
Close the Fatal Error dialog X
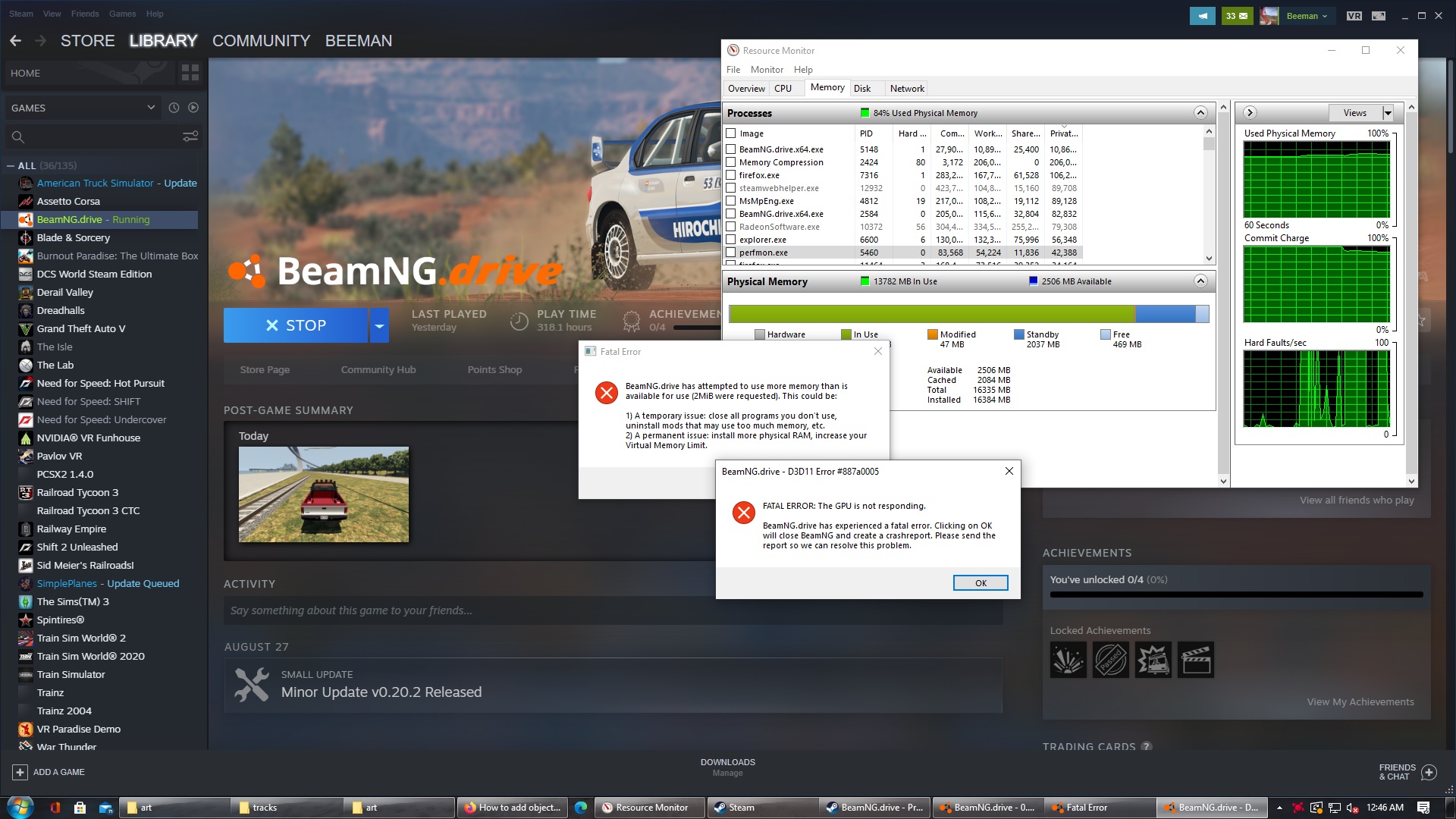(878, 351)
